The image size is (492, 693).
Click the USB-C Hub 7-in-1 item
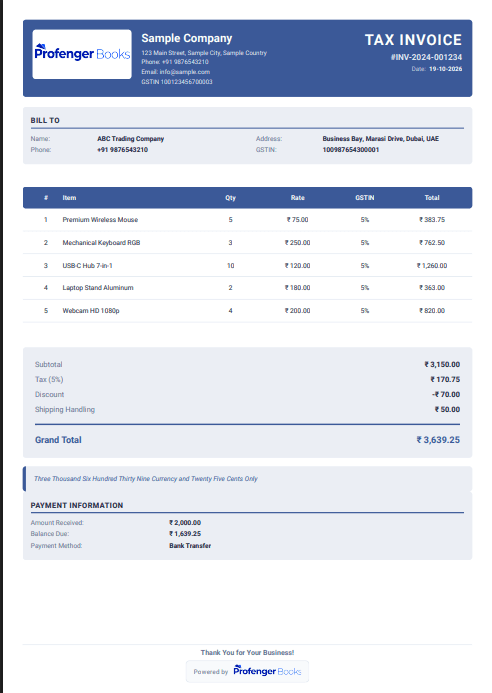[x=88, y=266]
